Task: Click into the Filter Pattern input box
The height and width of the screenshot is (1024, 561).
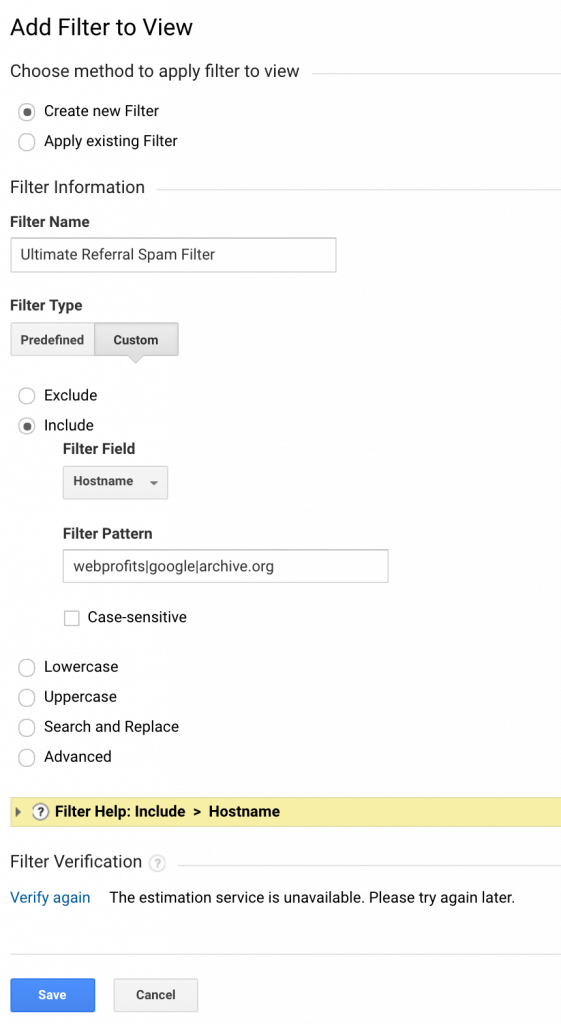Action: point(225,566)
